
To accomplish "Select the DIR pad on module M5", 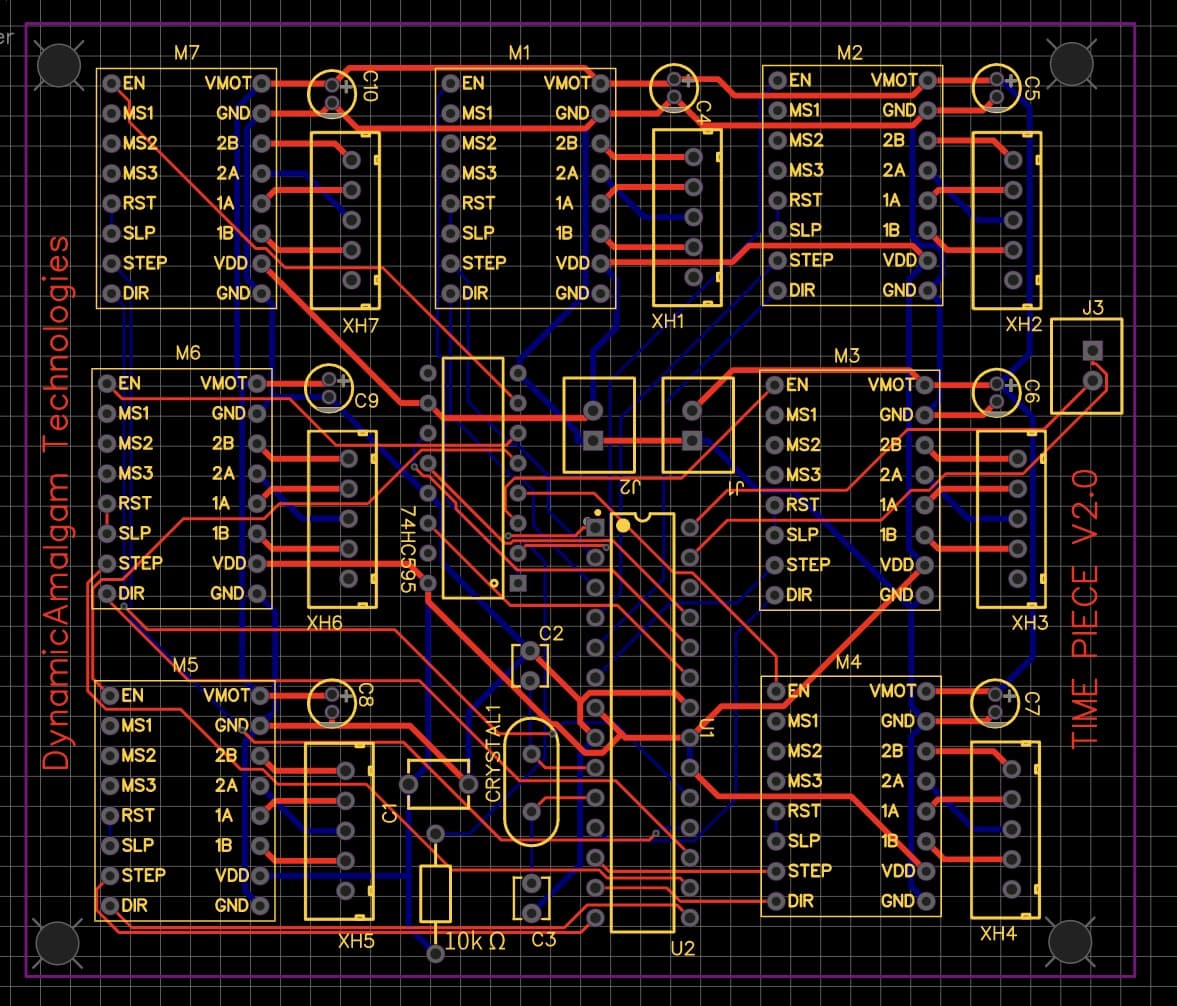I will point(110,906).
